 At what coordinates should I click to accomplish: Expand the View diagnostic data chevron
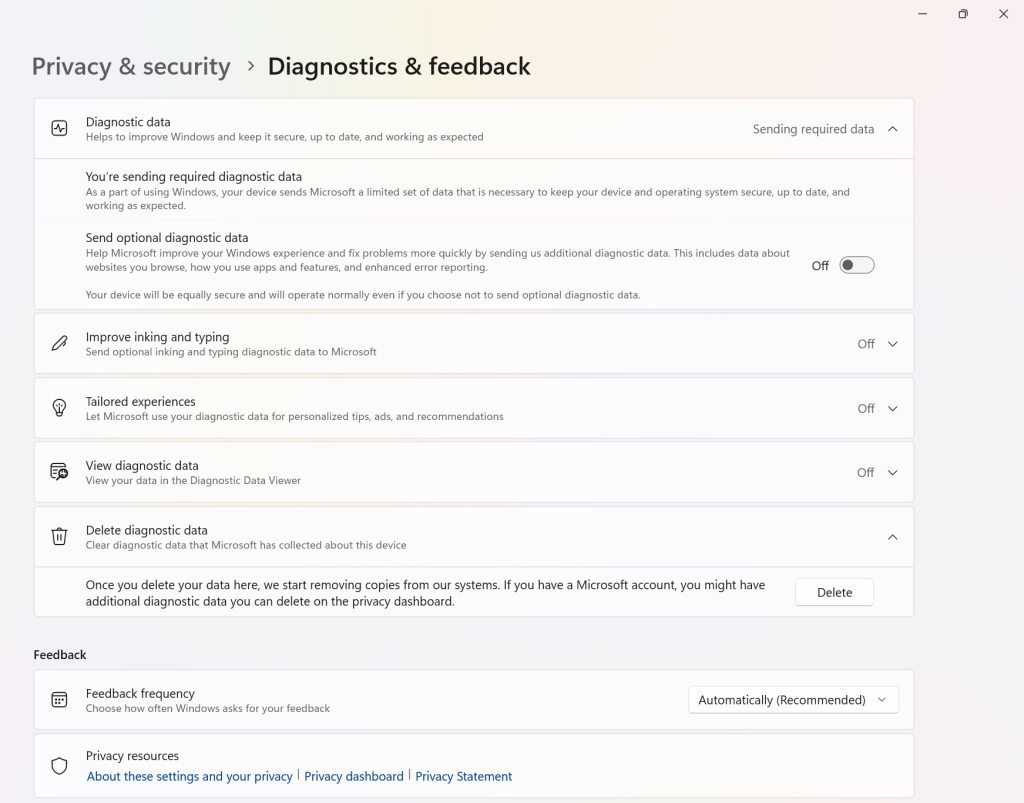click(x=893, y=473)
